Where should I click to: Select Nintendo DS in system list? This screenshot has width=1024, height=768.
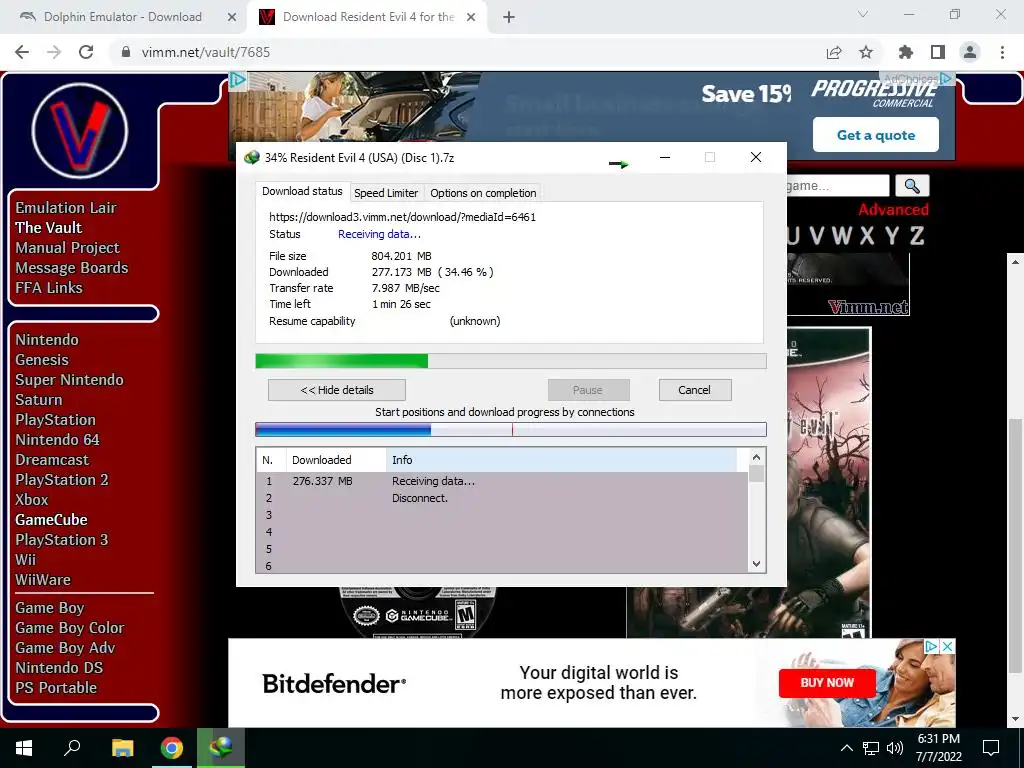coord(59,668)
